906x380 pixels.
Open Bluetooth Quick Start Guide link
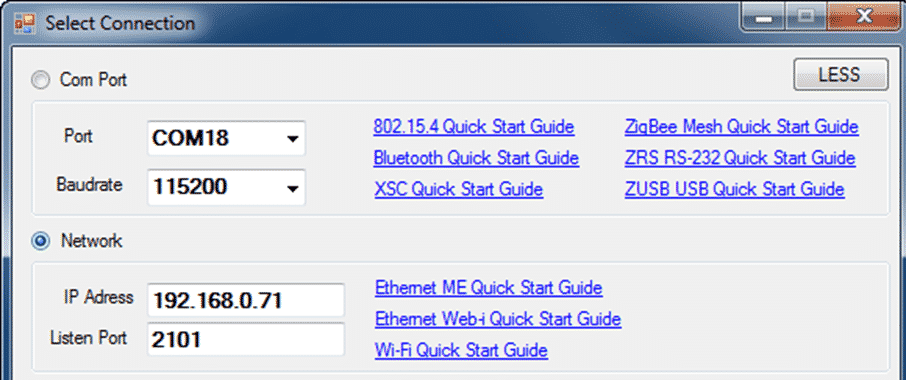476,158
